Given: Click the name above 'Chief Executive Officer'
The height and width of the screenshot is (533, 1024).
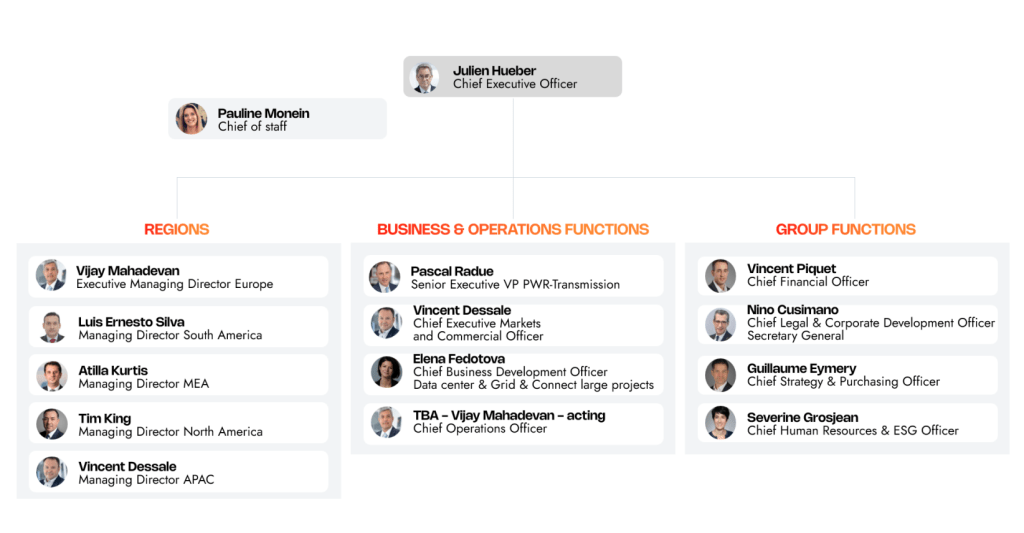Looking at the screenshot, I should (x=494, y=71).
